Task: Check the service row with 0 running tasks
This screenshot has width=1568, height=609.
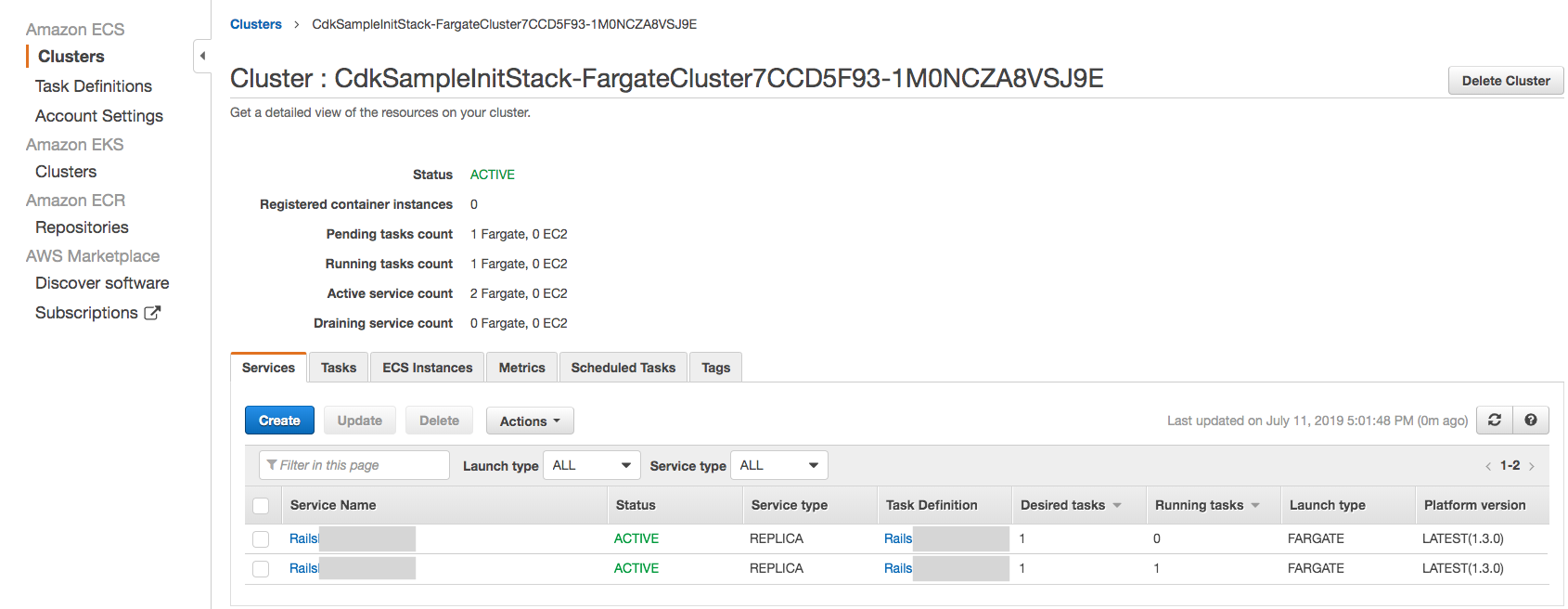Action: pos(261,539)
